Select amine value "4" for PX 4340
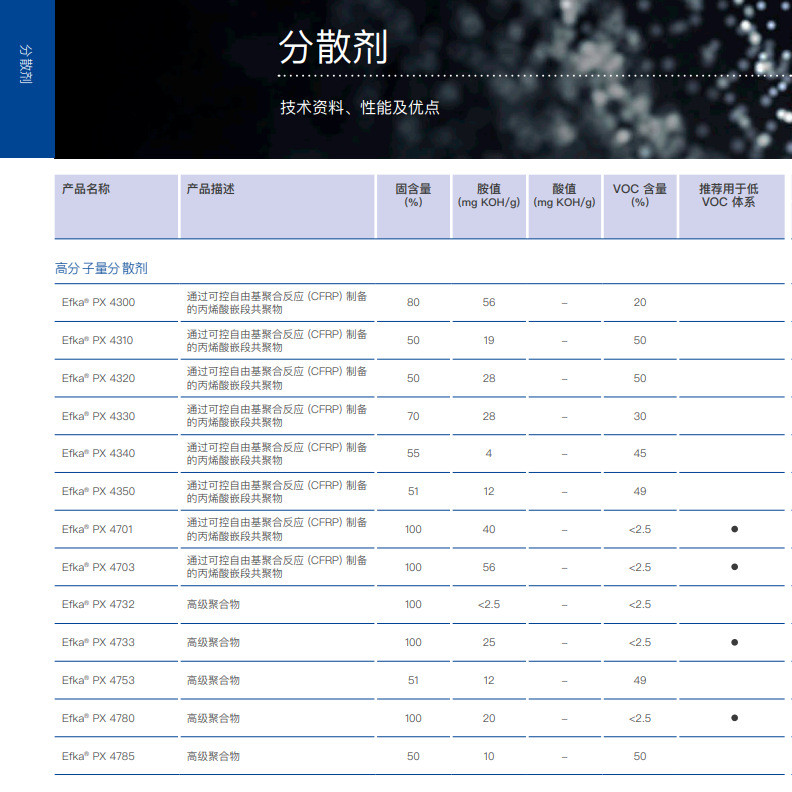Viewport: 792px width, 792px height. pyautogui.click(x=488, y=453)
